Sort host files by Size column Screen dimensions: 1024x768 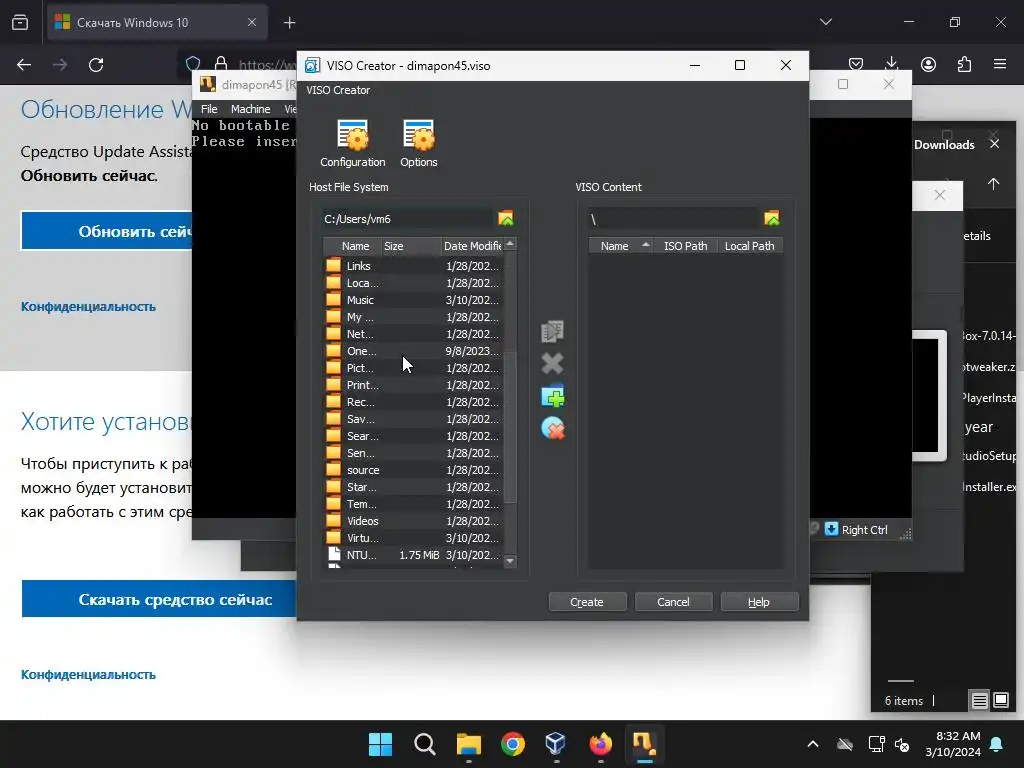click(410, 246)
